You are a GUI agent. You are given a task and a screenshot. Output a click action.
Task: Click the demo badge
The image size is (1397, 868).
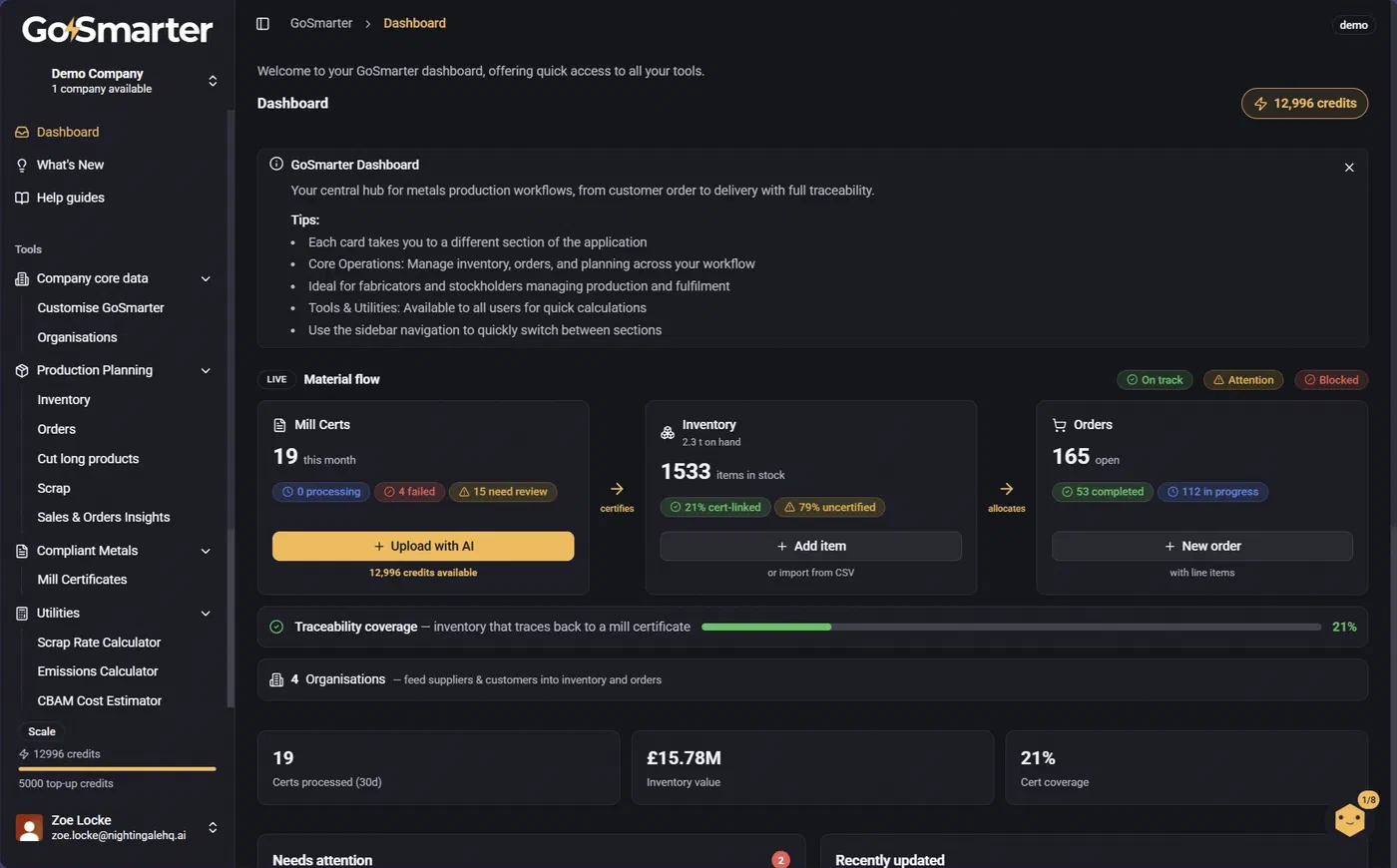tap(1353, 25)
